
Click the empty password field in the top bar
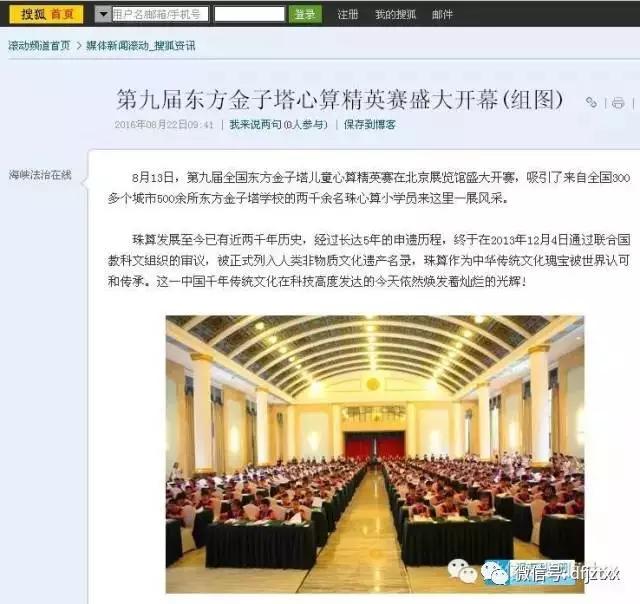tap(249, 14)
